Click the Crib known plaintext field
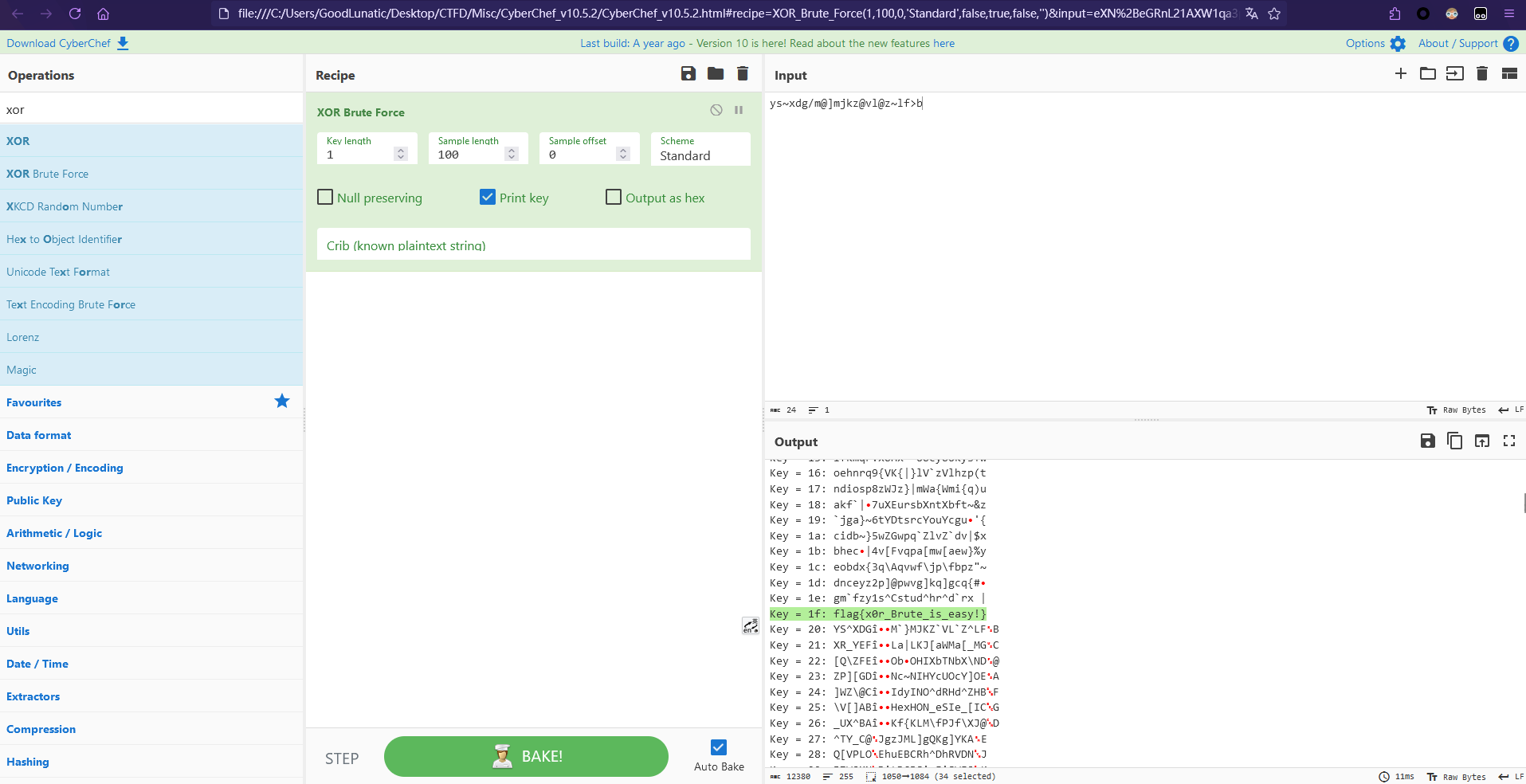The width and height of the screenshot is (1526, 784). (534, 245)
